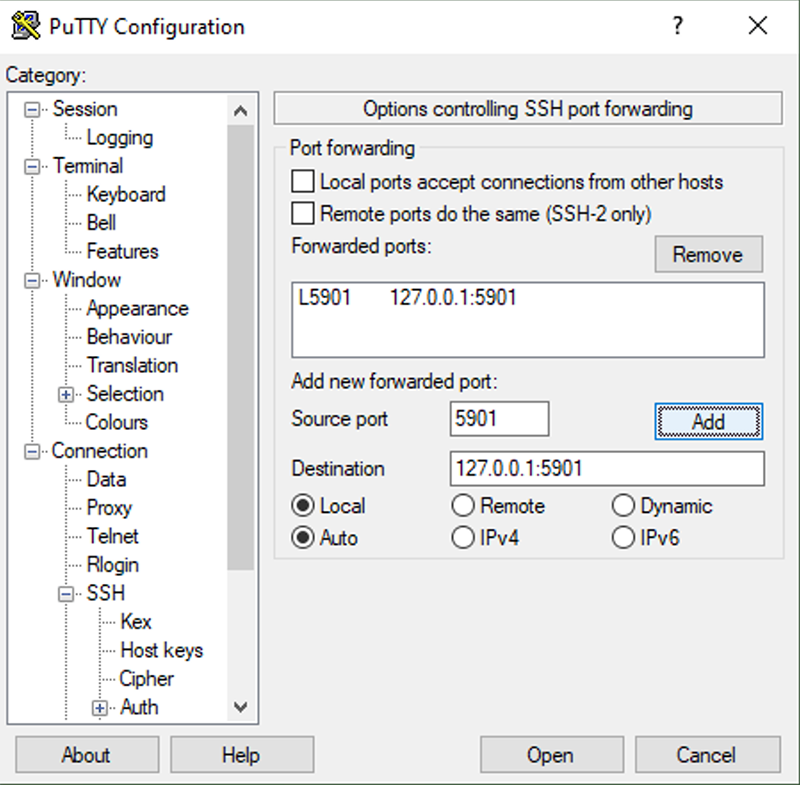Expand the Auth tree node
The height and width of the screenshot is (785, 800).
point(100,708)
